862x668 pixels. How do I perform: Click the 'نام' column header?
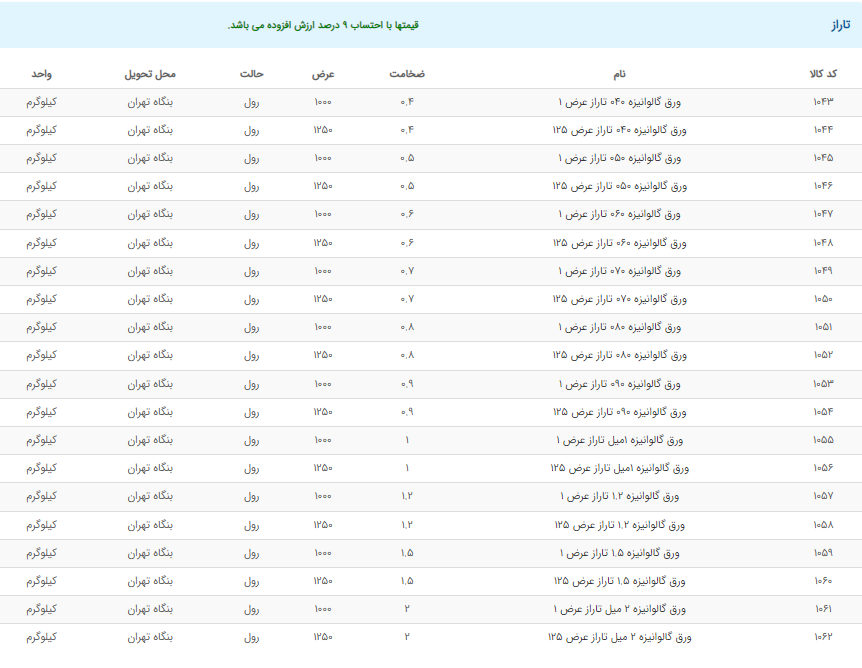pyautogui.click(x=620, y=74)
